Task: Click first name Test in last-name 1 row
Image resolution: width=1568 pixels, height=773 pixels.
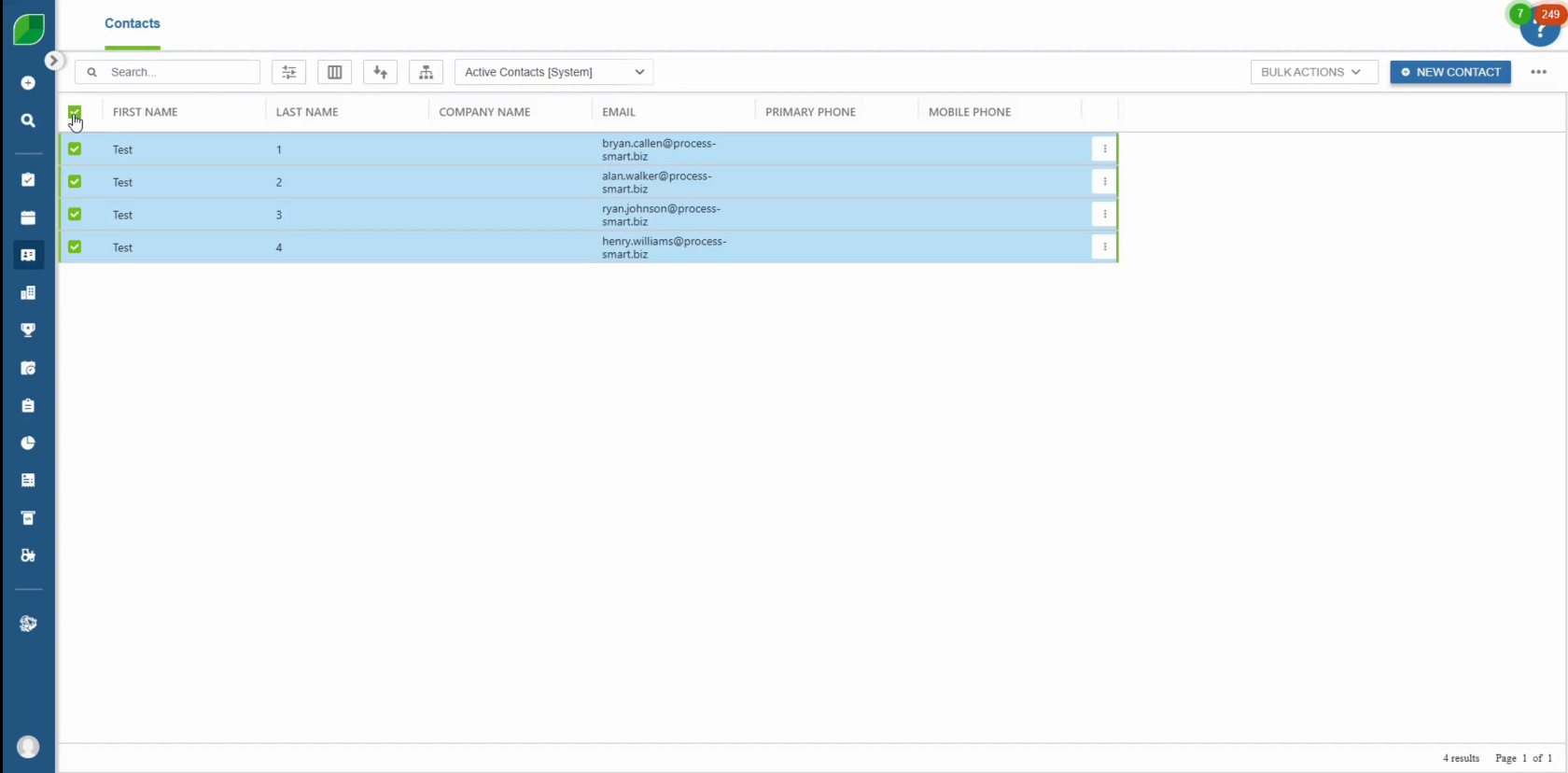Action: coord(122,149)
